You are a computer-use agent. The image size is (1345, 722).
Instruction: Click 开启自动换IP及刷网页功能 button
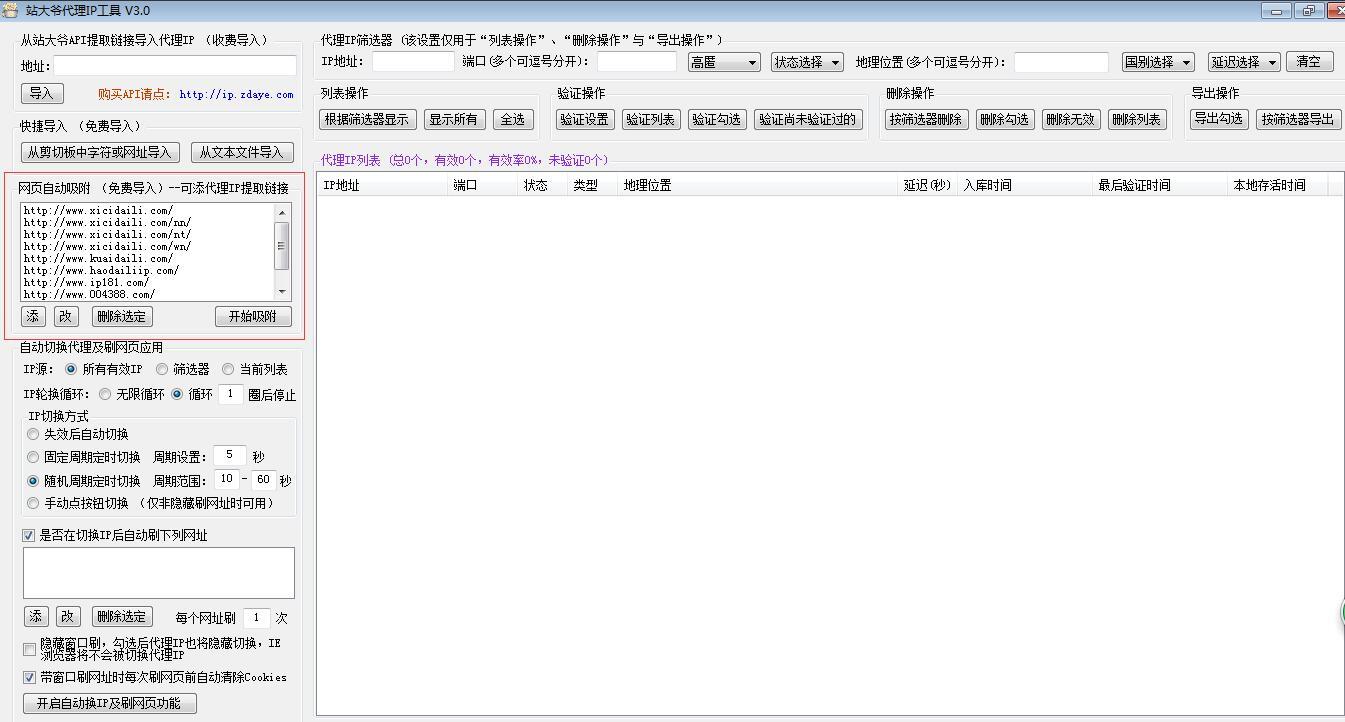tap(109, 703)
